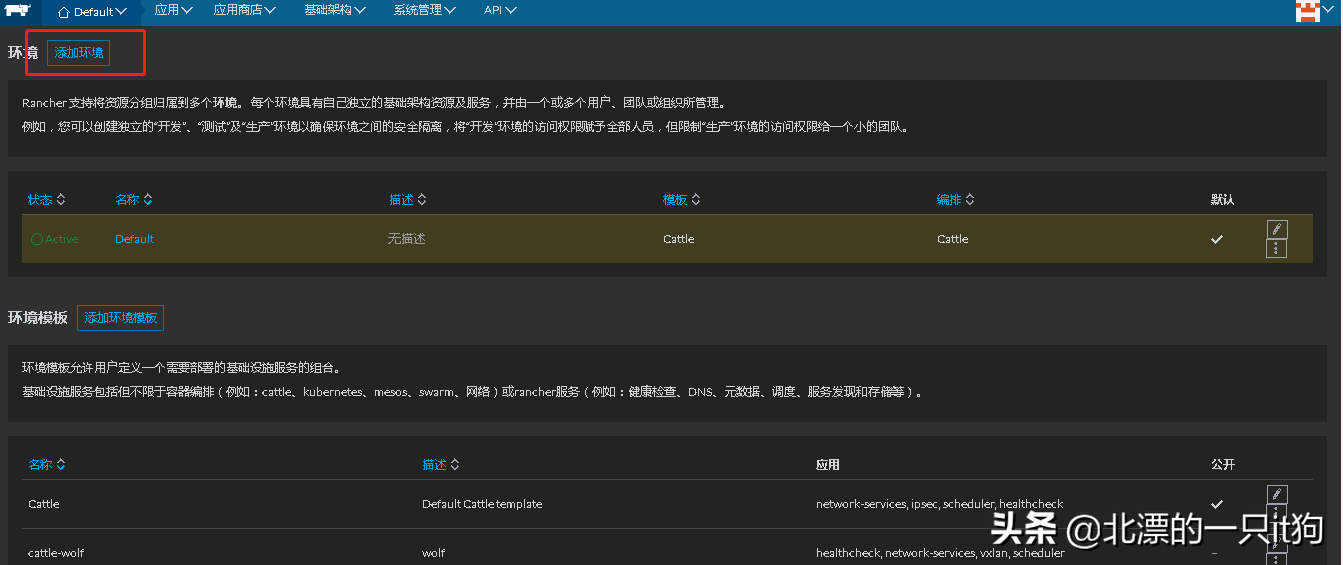The image size is (1343, 565).
Task: Open the Default environment name link
Action: [x=134, y=239]
